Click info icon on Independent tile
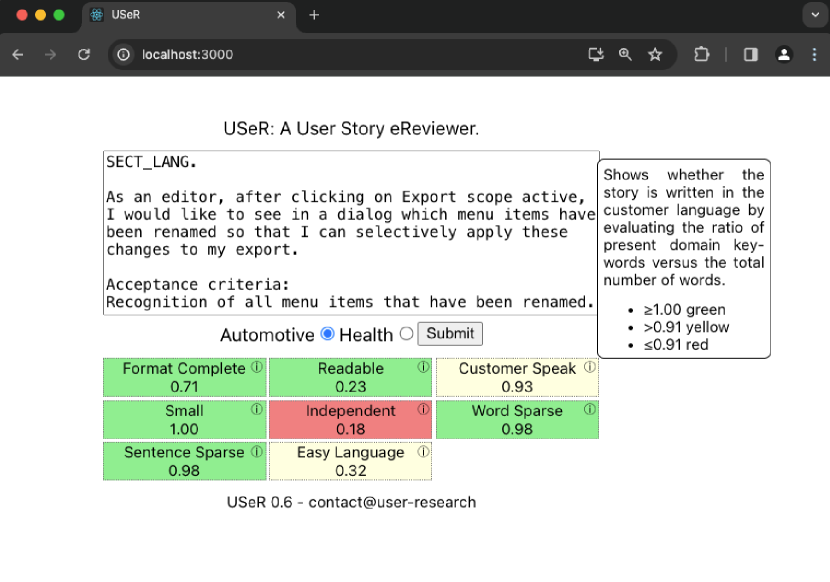This screenshot has width=830, height=582. (x=423, y=409)
